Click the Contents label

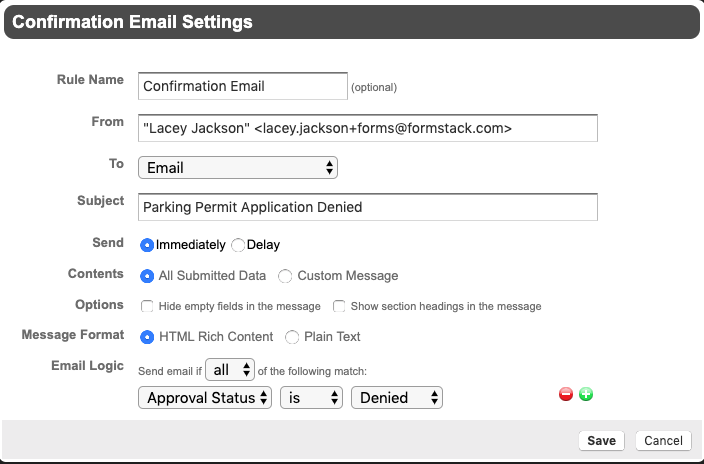pos(96,274)
